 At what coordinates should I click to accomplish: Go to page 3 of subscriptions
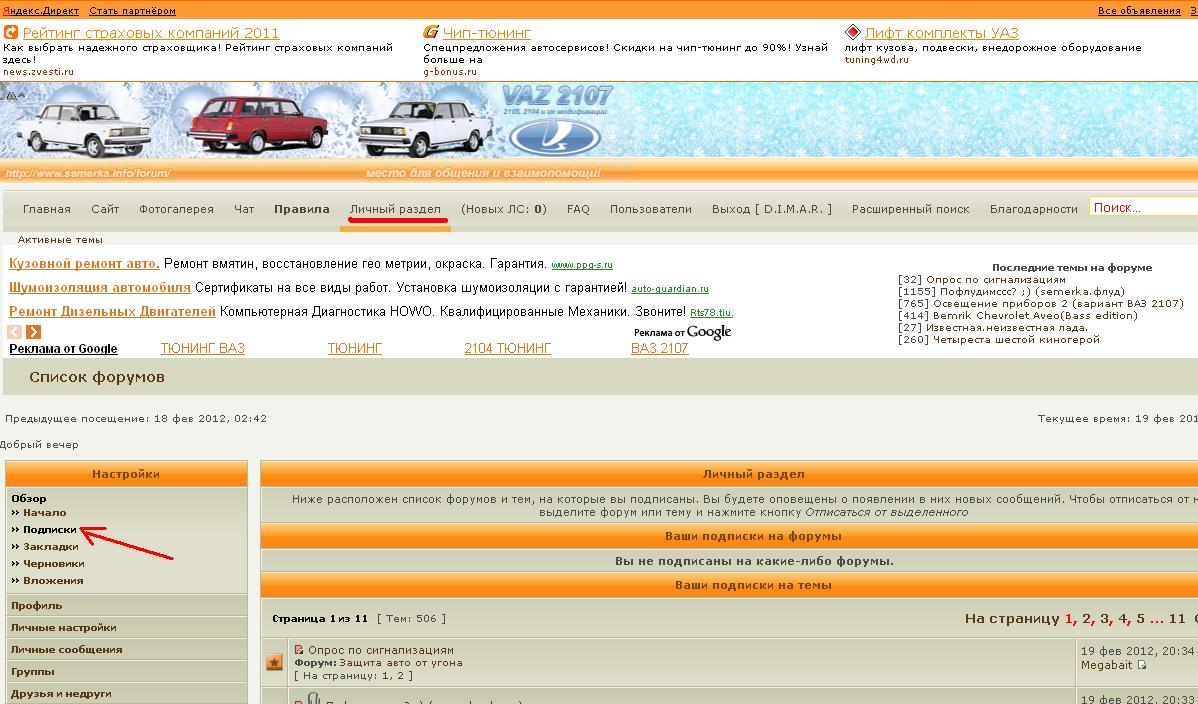coord(1105,619)
